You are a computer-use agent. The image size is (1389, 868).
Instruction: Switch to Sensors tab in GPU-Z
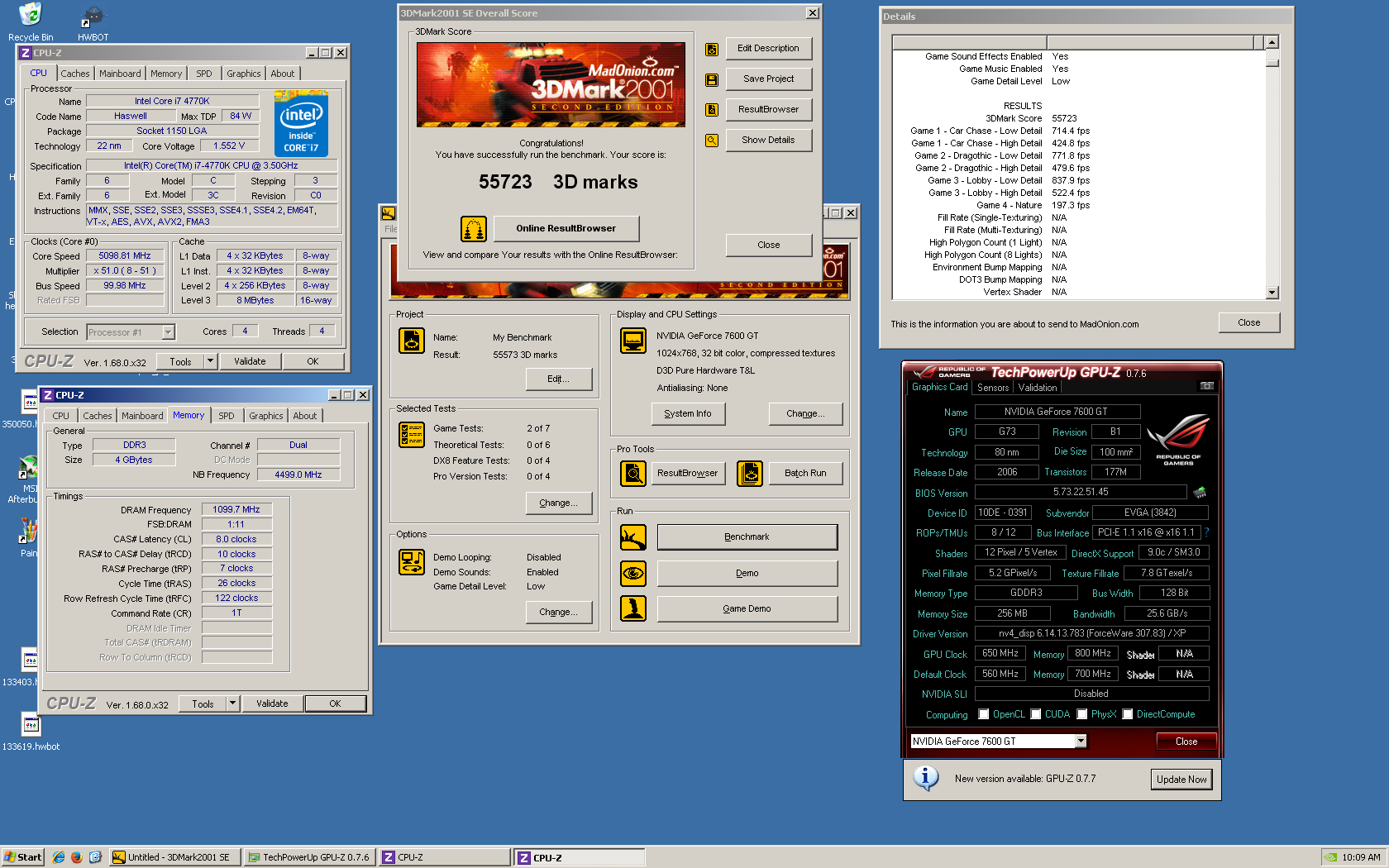point(993,388)
